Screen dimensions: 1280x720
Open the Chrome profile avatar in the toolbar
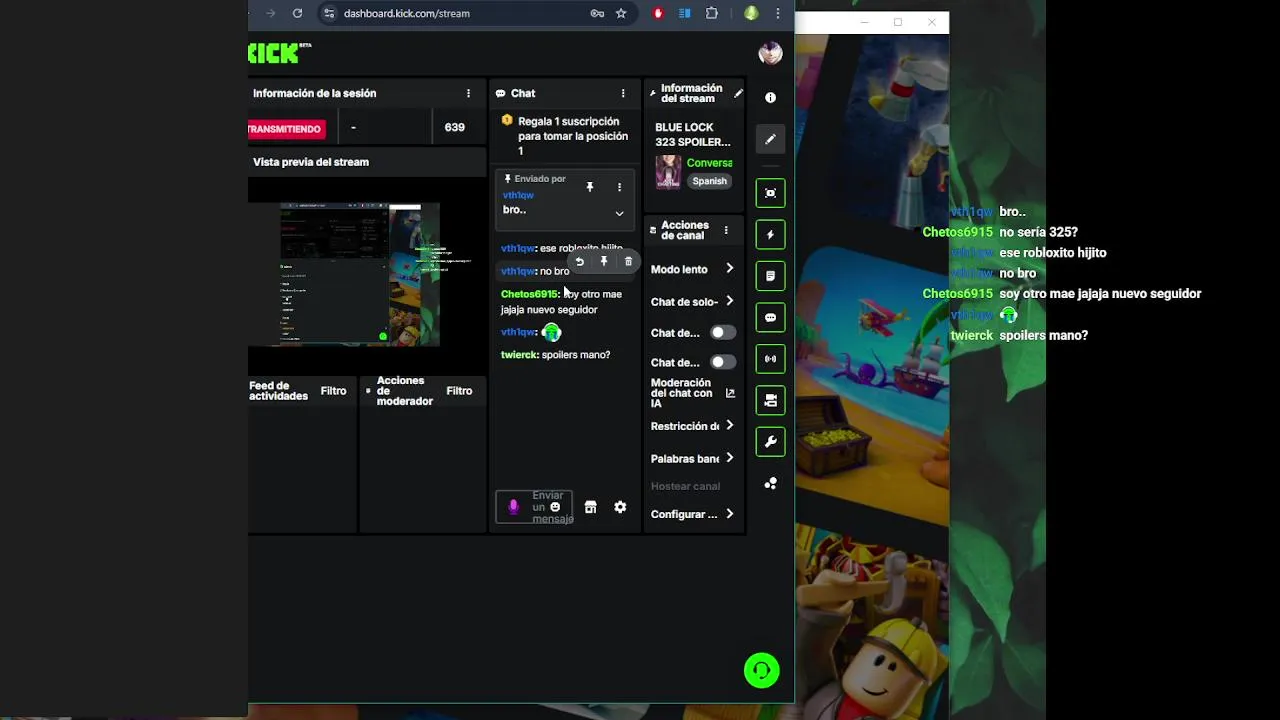coord(751,13)
